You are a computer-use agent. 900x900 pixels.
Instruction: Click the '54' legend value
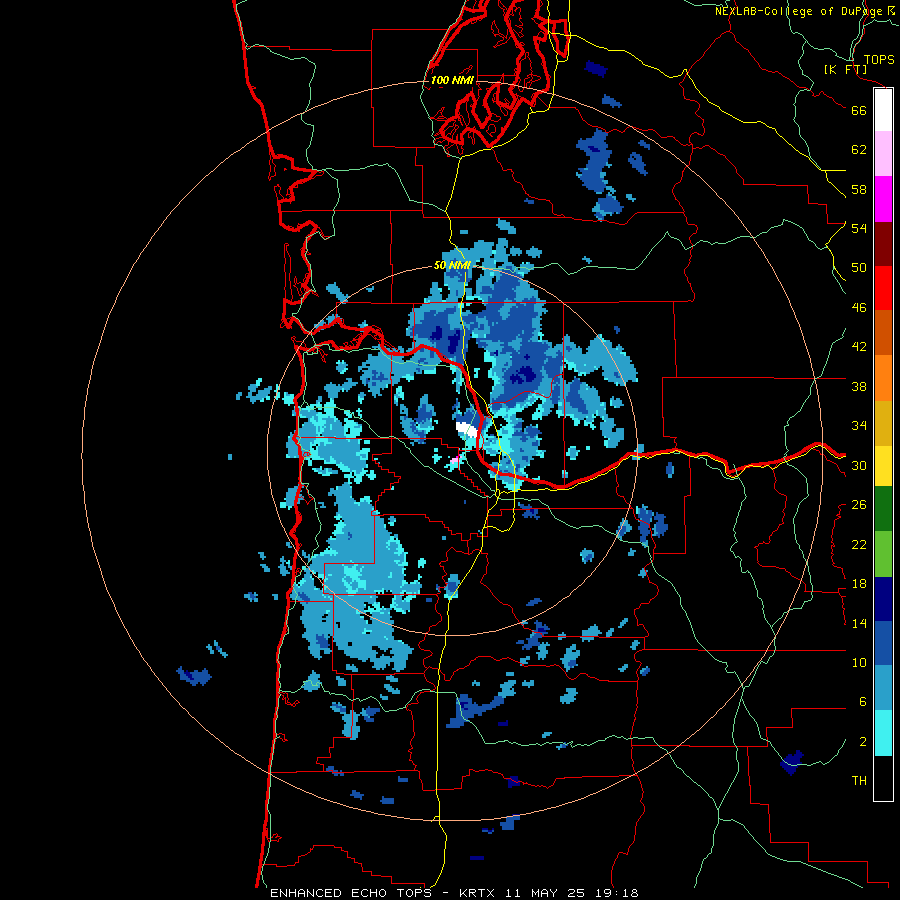pyautogui.click(x=859, y=228)
